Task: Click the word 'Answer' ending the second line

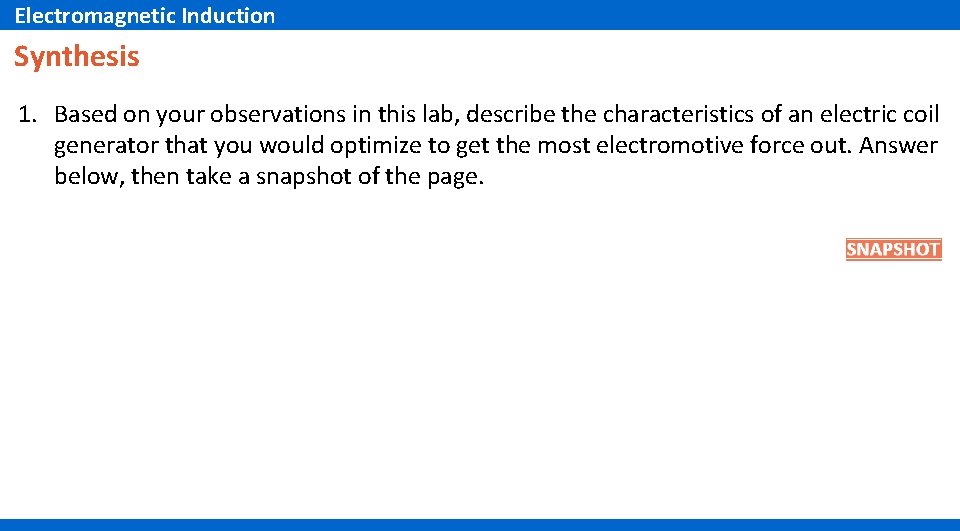Action: pyautogui.click(x=898, y=146)
